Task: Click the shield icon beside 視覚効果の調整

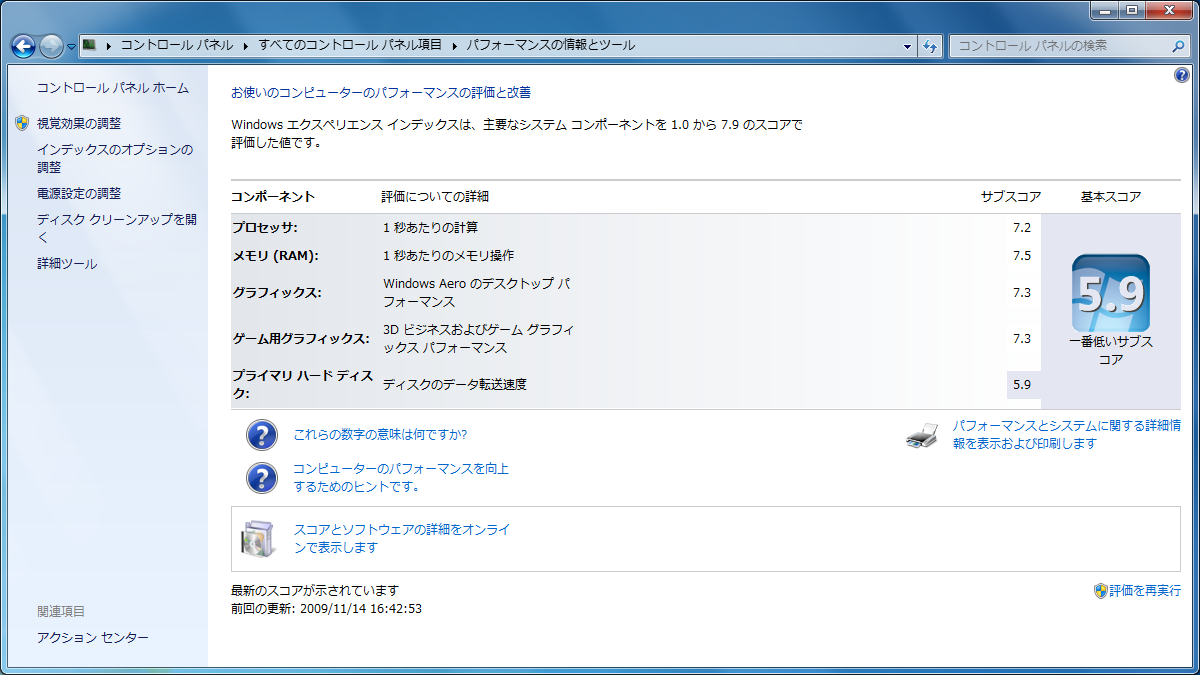Action: [23, 123]
